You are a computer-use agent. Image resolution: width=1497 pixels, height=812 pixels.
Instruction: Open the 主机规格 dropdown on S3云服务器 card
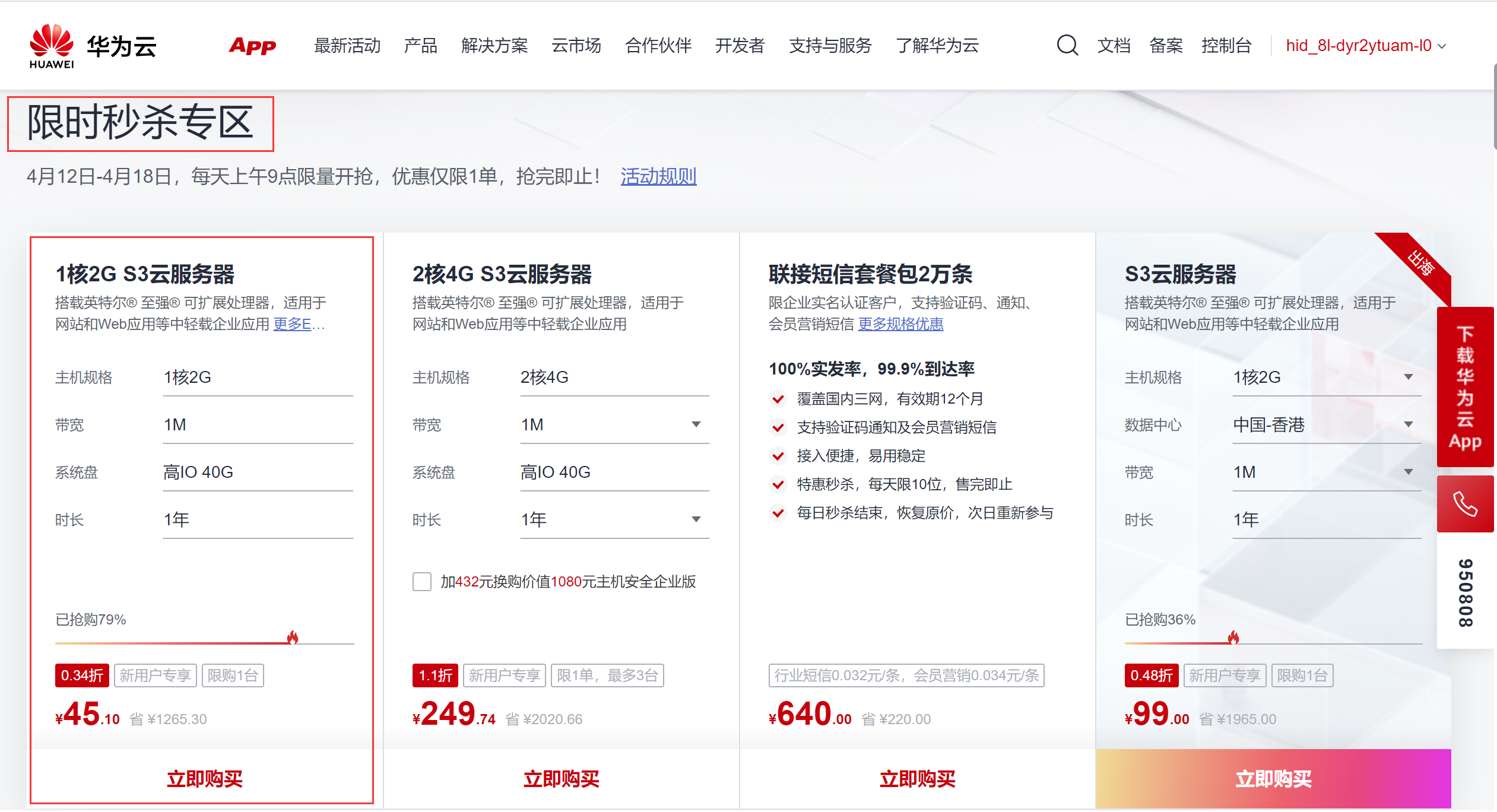click(1409, 377)
